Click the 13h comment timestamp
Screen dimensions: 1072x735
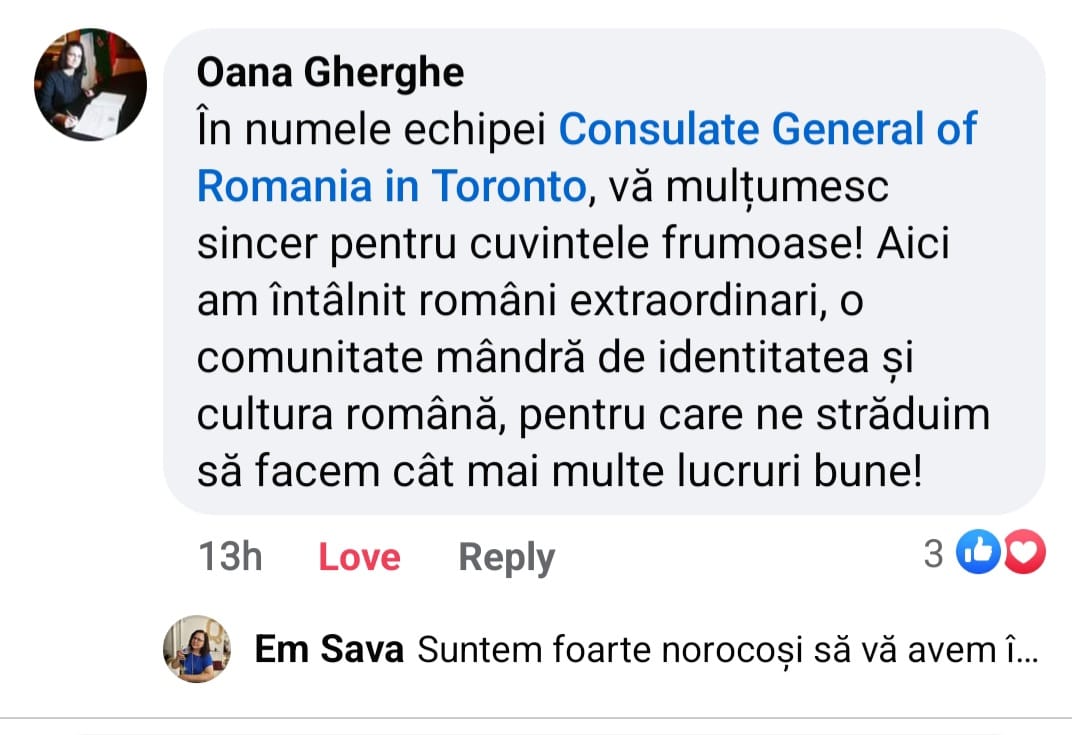(x=230, y=557)
